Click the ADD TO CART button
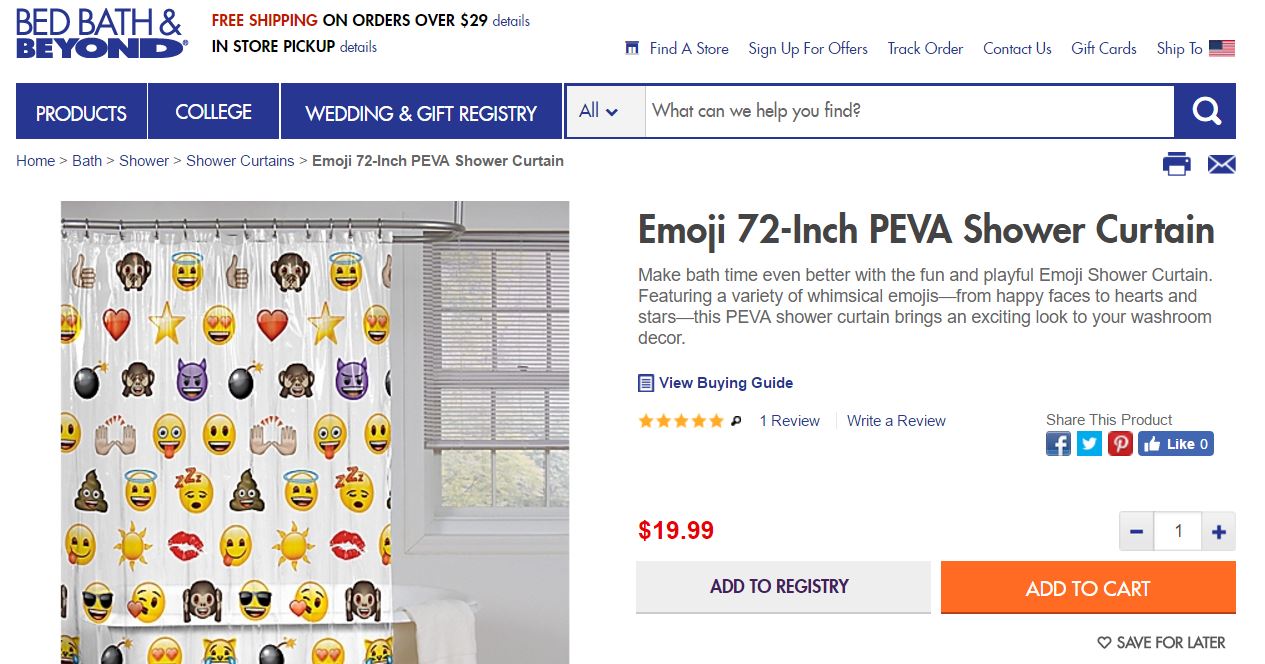The height and width of the screenshot is (664, 1265). coord(1087,588)
